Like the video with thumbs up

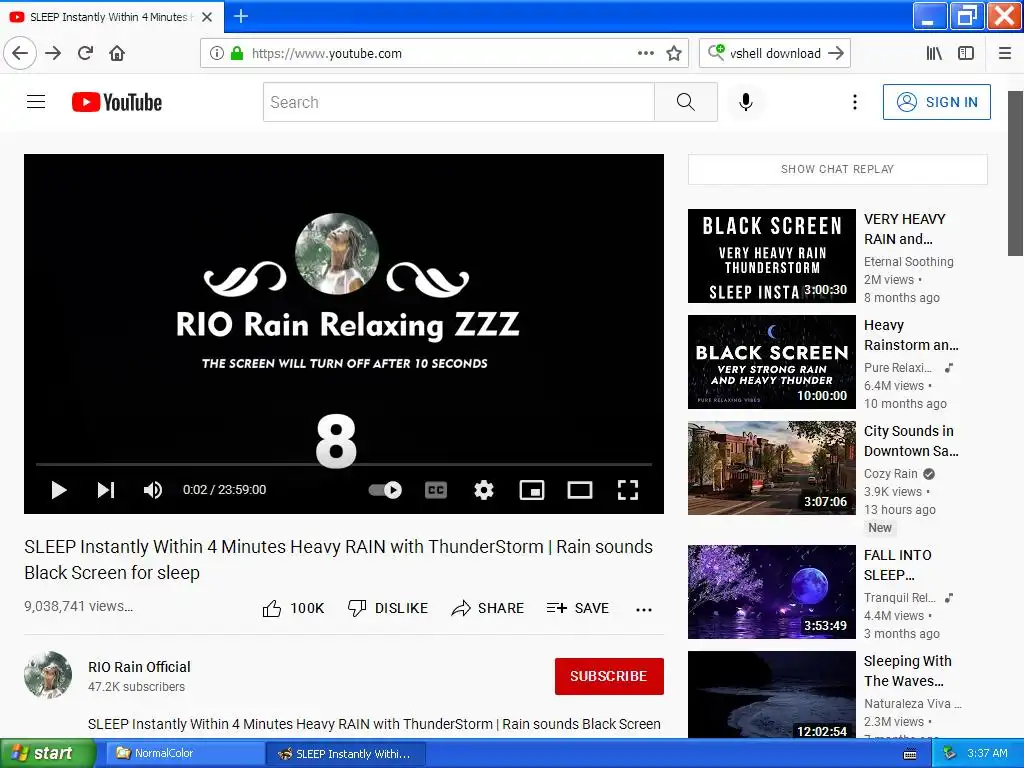(293, 609)
